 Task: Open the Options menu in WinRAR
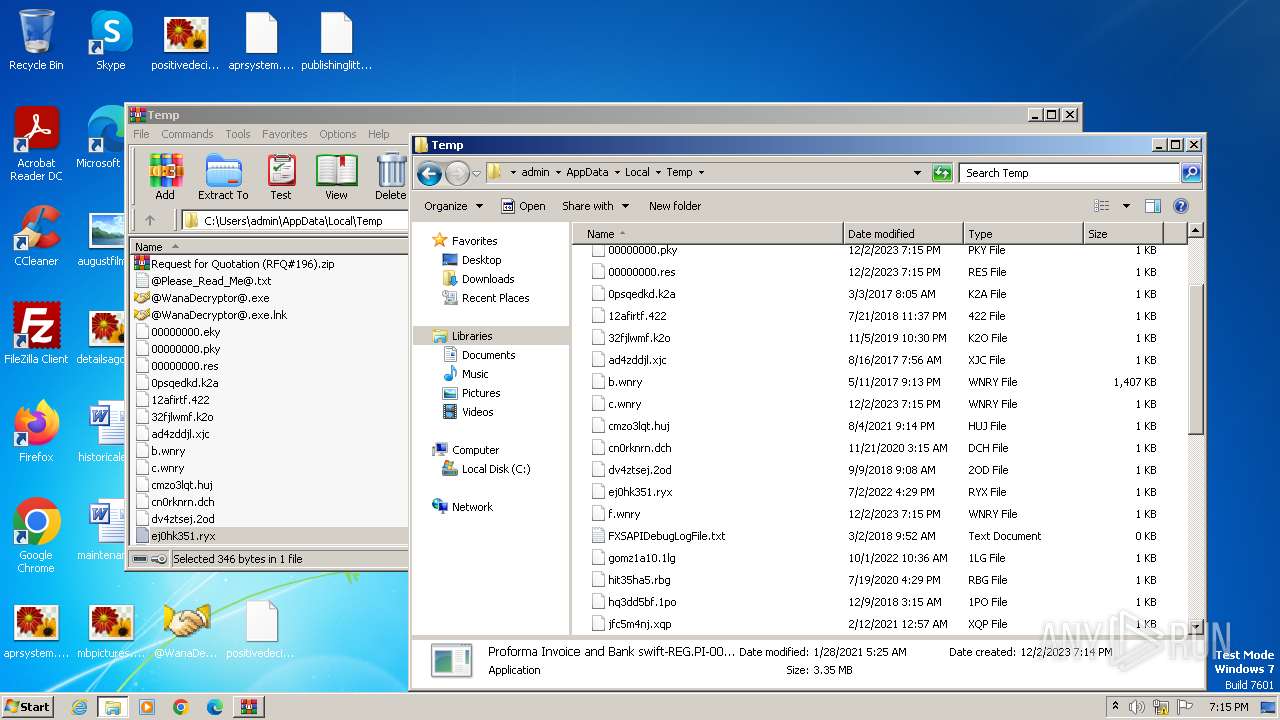[x=338, y=134]
